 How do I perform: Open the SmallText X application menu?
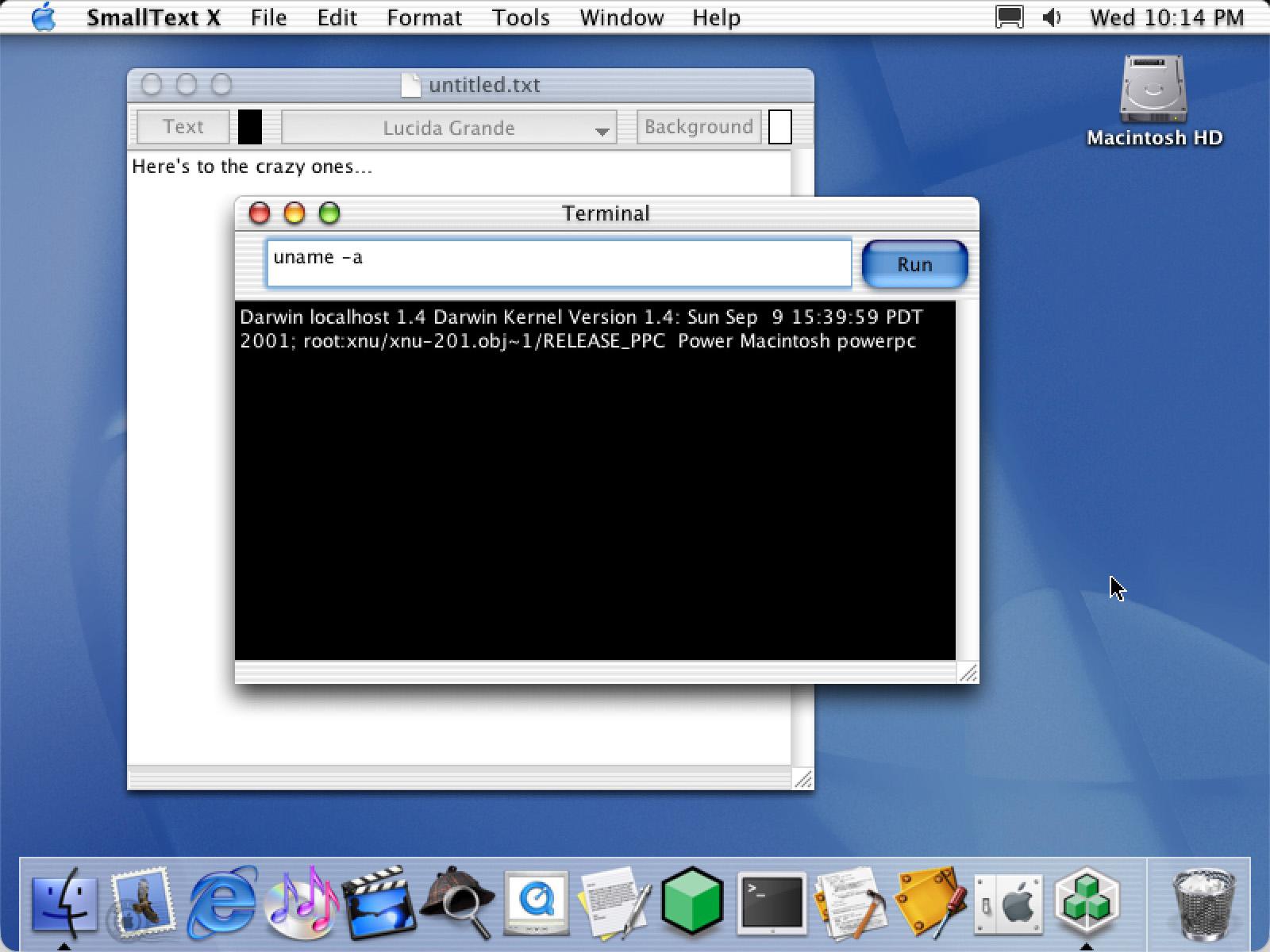pyautogui.click(x=153, y=17)
